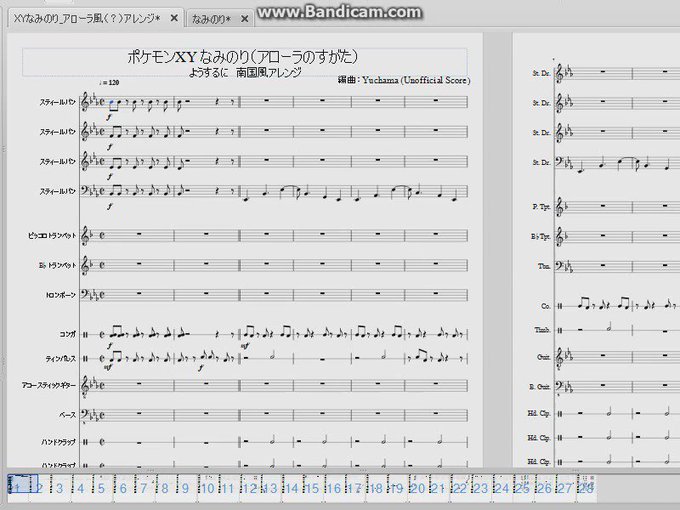Screen dimensions: 680x510
Task: Jump to page 5 in the navigator
Action: tap(101, 489)
